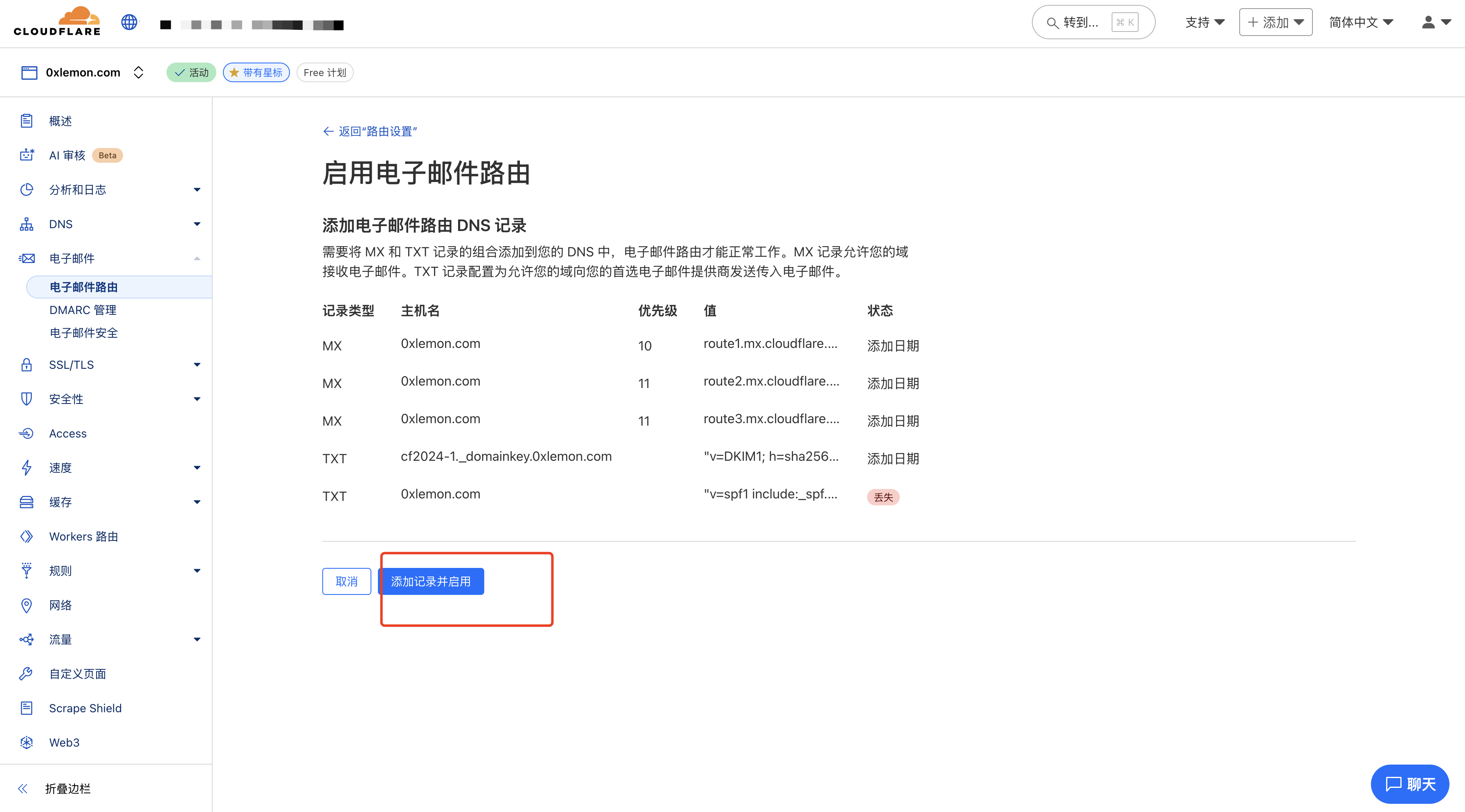Open the 0xlemon.com domain switcher

tap(138, 72)
